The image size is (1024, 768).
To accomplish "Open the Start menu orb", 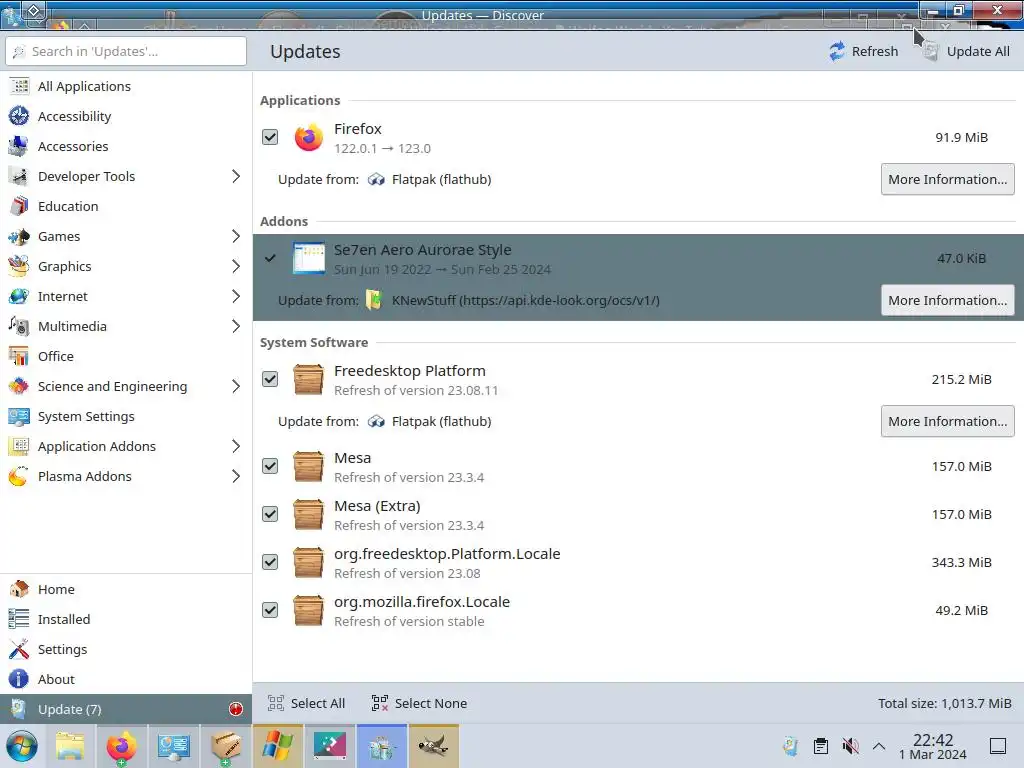I will 22,746.
